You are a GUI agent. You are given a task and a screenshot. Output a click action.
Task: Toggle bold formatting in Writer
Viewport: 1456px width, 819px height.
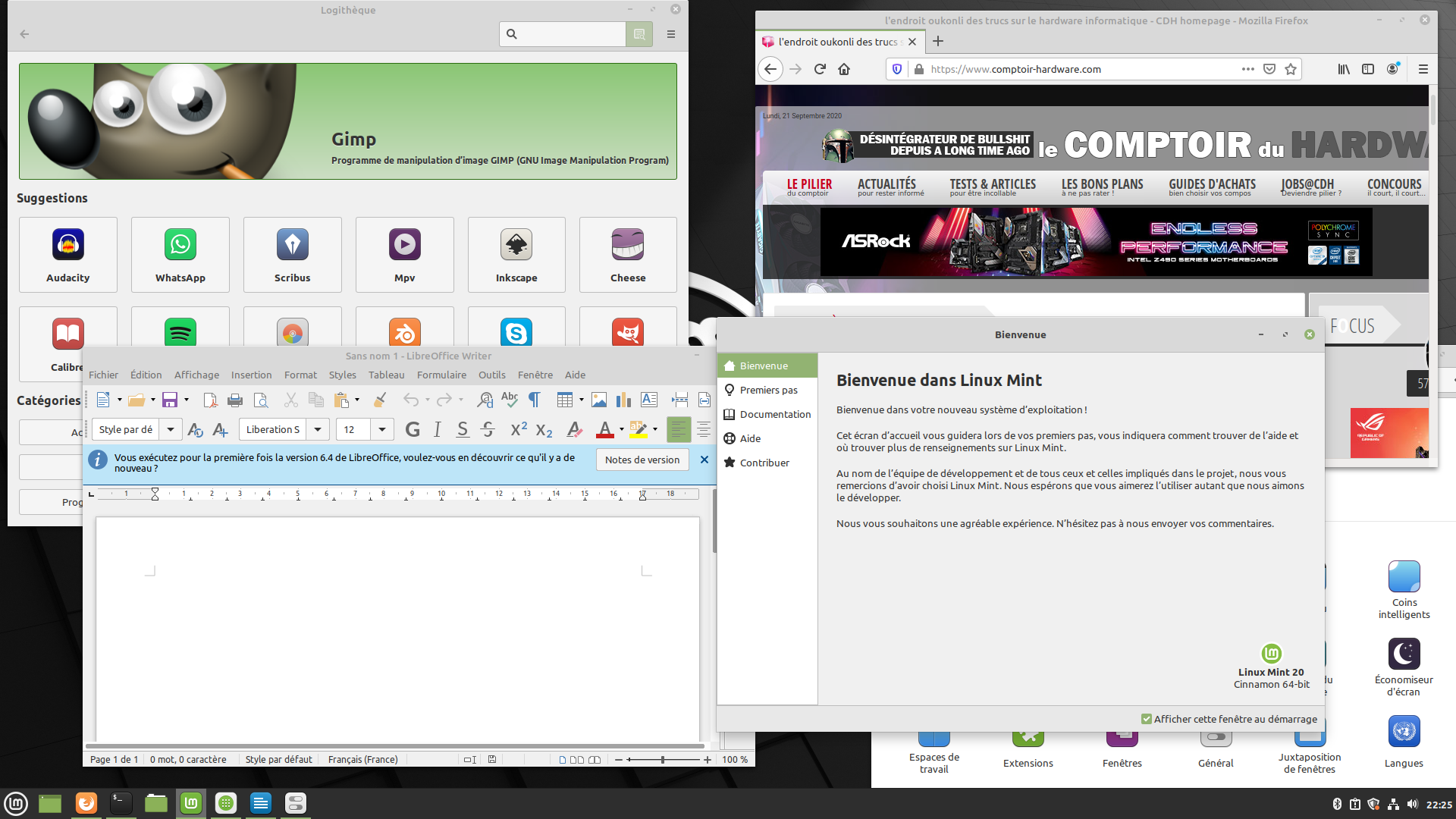click(412, 429)
